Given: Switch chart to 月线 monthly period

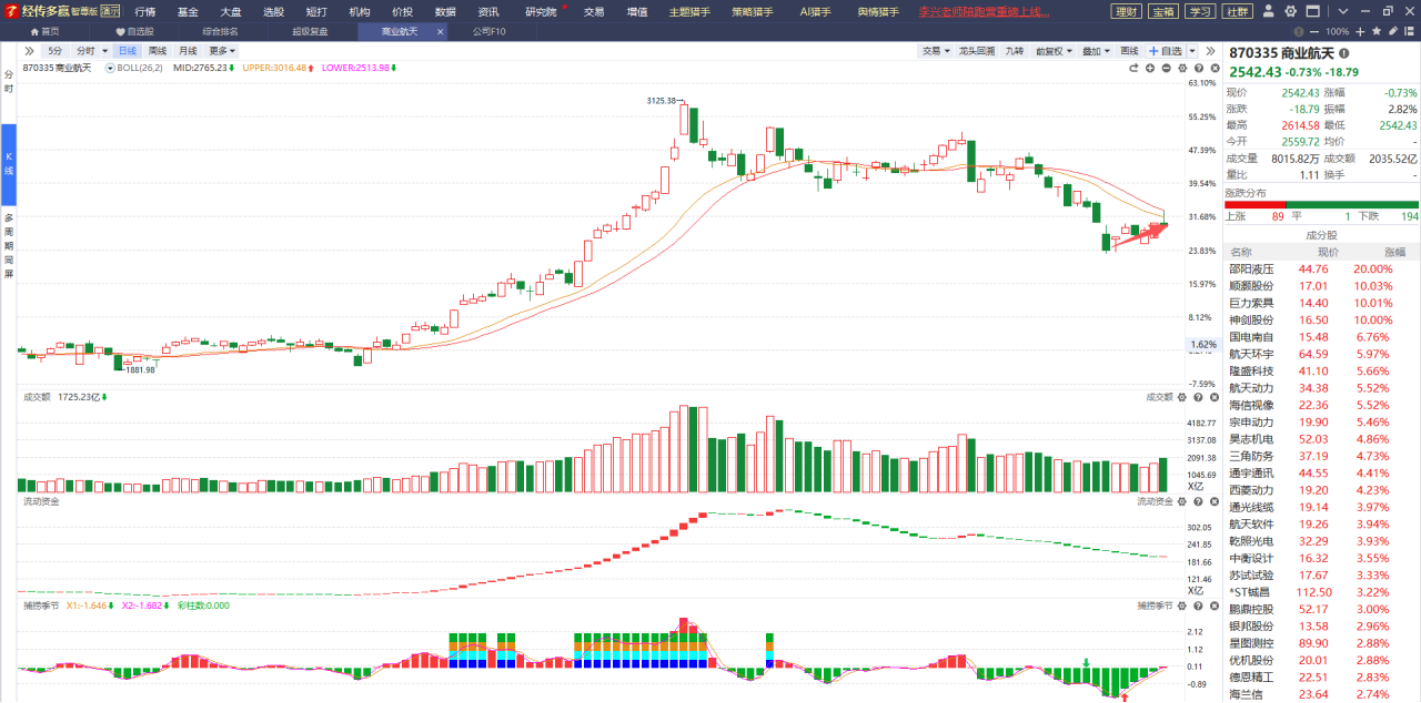Looking at the screenshot, I should [x=188, y=50].
